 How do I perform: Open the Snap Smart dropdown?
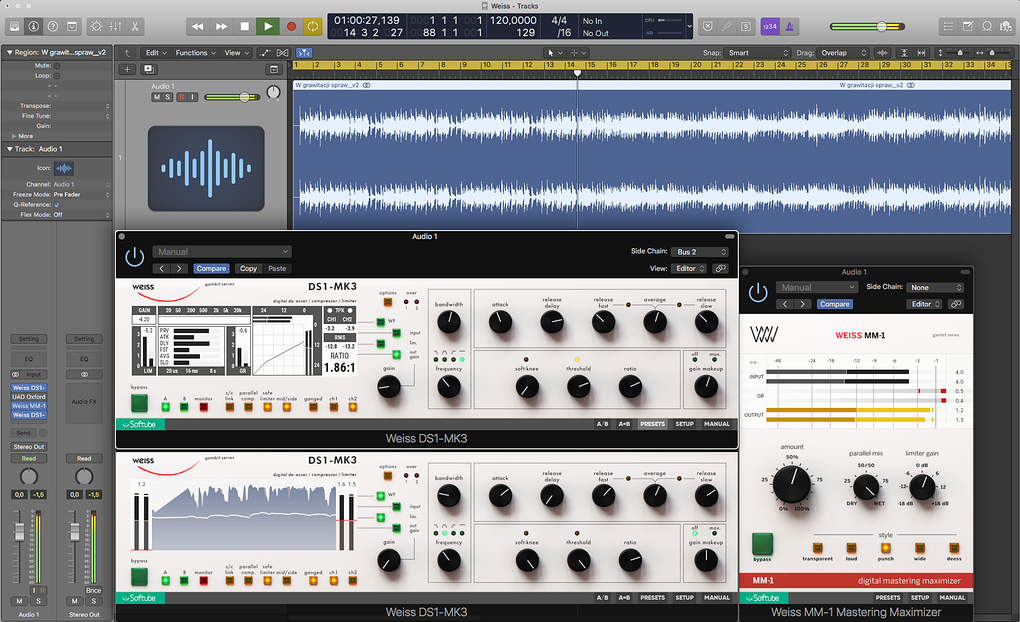(x=758, y=53)
